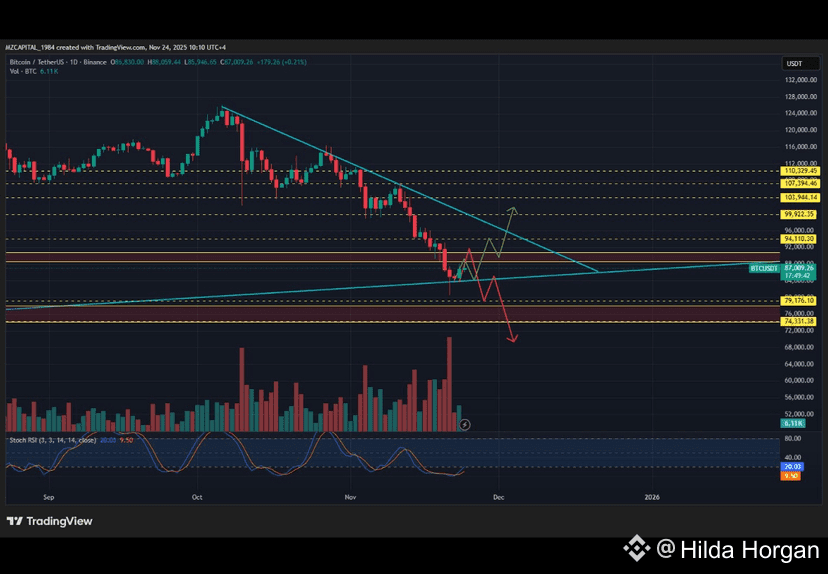This screenshot has width=828, height=574.
Task: Click the 9.50 Stoch RSI axis label
Action: click(x=791, y=476)
